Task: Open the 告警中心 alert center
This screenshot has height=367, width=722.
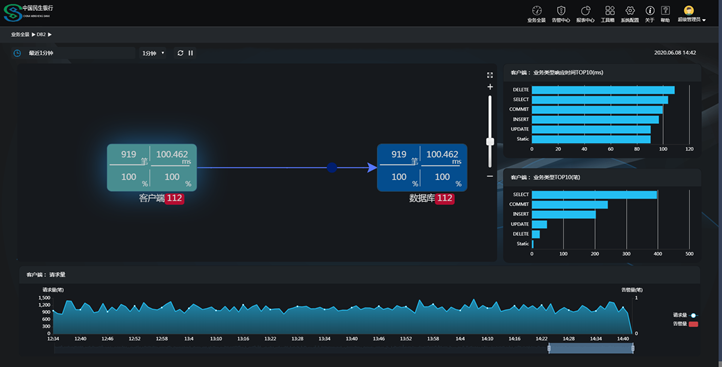Action: coord(561,14)
